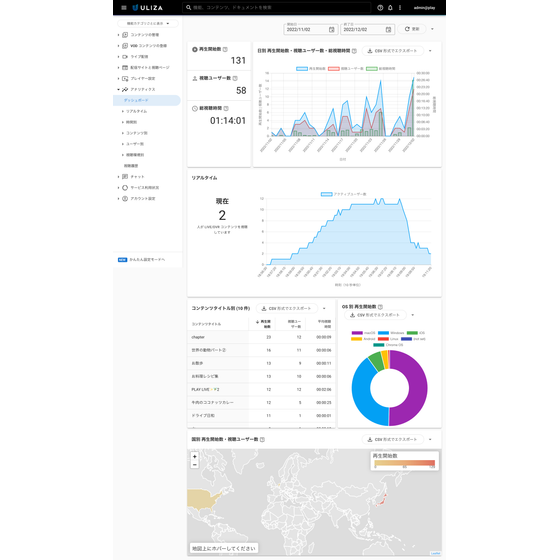Click the purple macOS segment of the donut chart

pyautogui.click(x=418, y=389)
